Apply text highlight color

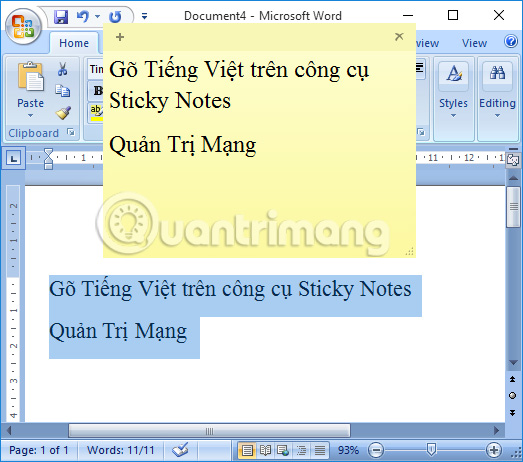[x=97, y=112]
